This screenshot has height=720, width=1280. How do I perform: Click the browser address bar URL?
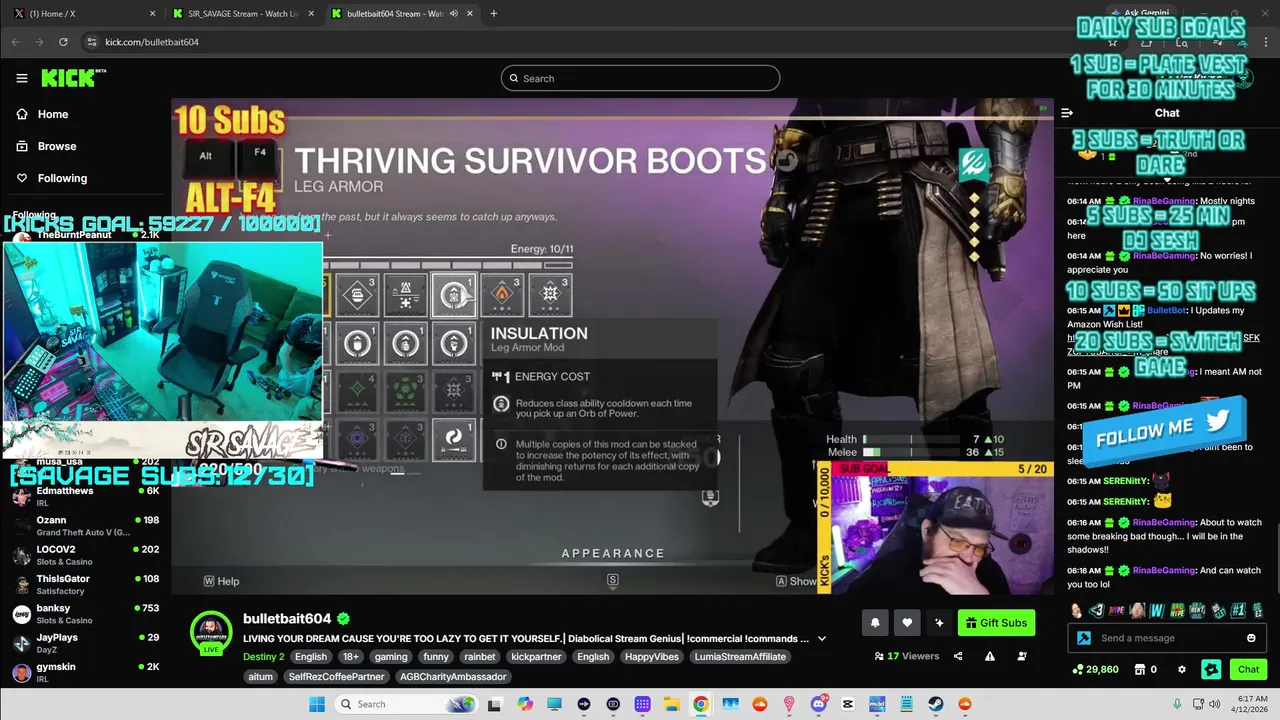[x=152, y=42]
